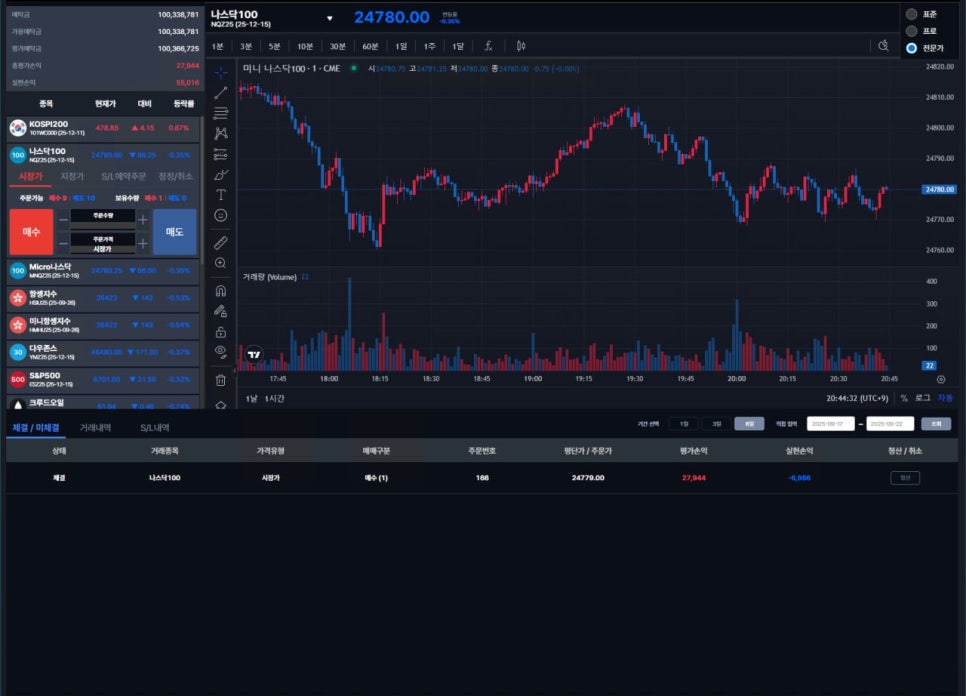The image size is (966, 696).
Task: Open the end date picker field
Action: coord(890,423)
